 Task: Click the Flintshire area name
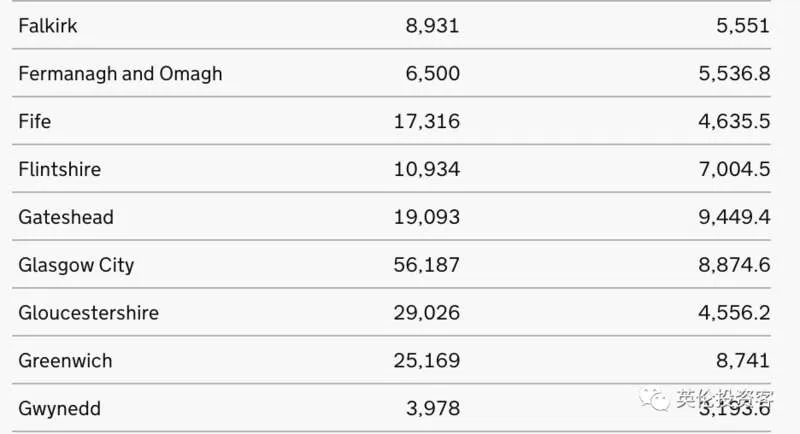pyautogui.click(x=60, y=169)
